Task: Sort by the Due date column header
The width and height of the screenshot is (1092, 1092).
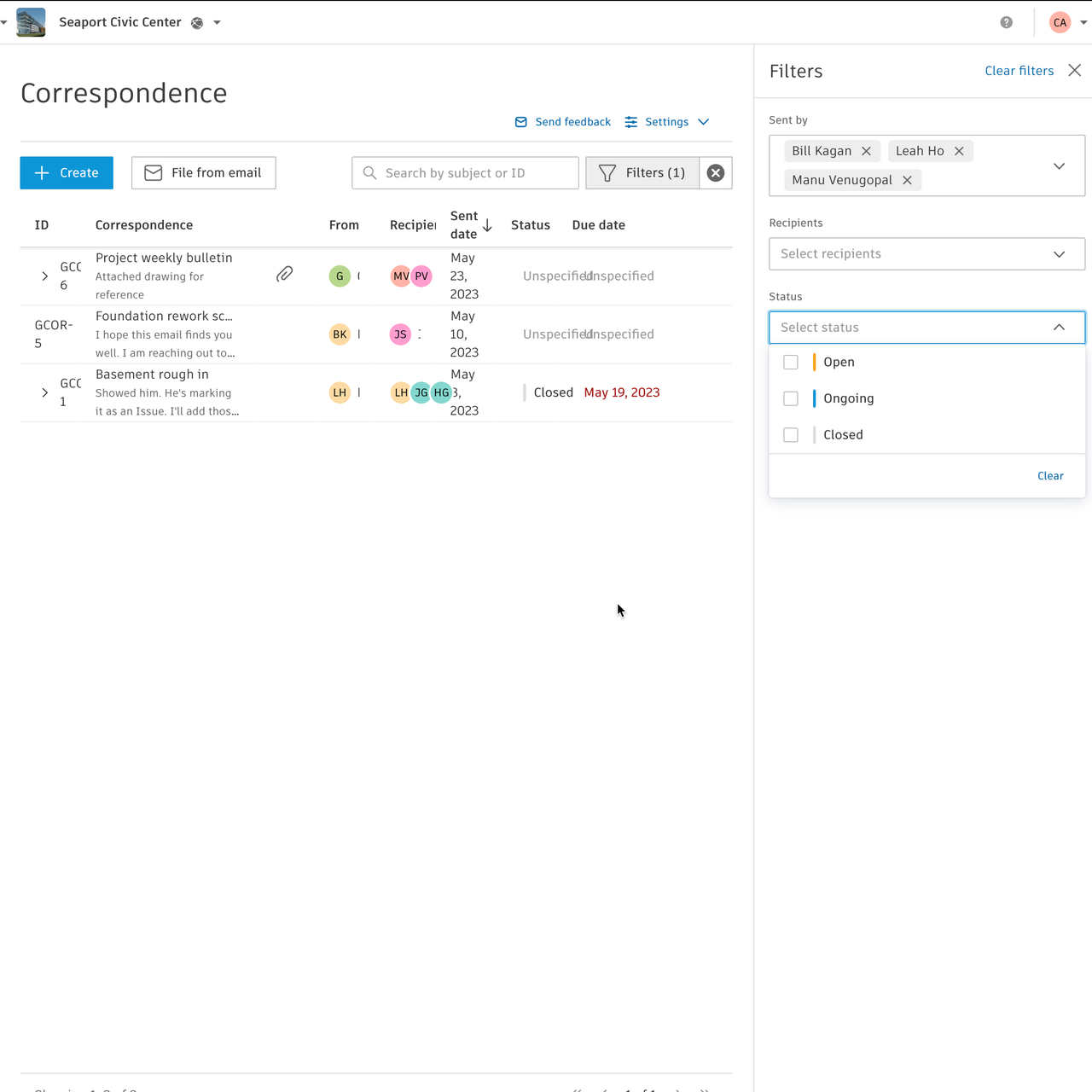Action: point(599,225)
